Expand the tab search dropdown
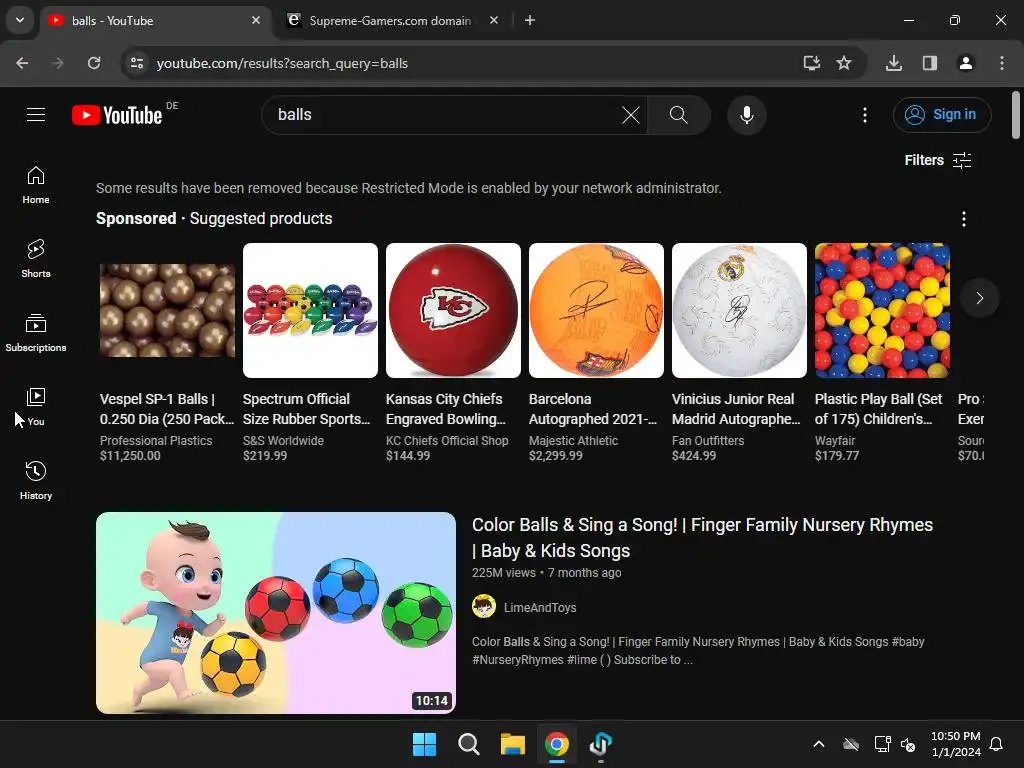The image size is (1024, 768). pos(20,20)
